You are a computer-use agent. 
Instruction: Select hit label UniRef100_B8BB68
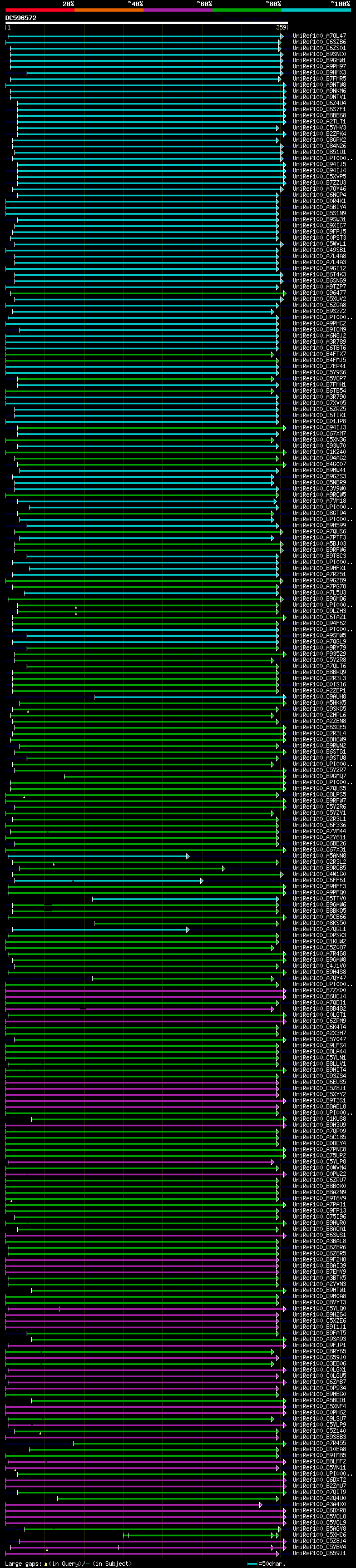pyautogui.click(x=319, y=115)
